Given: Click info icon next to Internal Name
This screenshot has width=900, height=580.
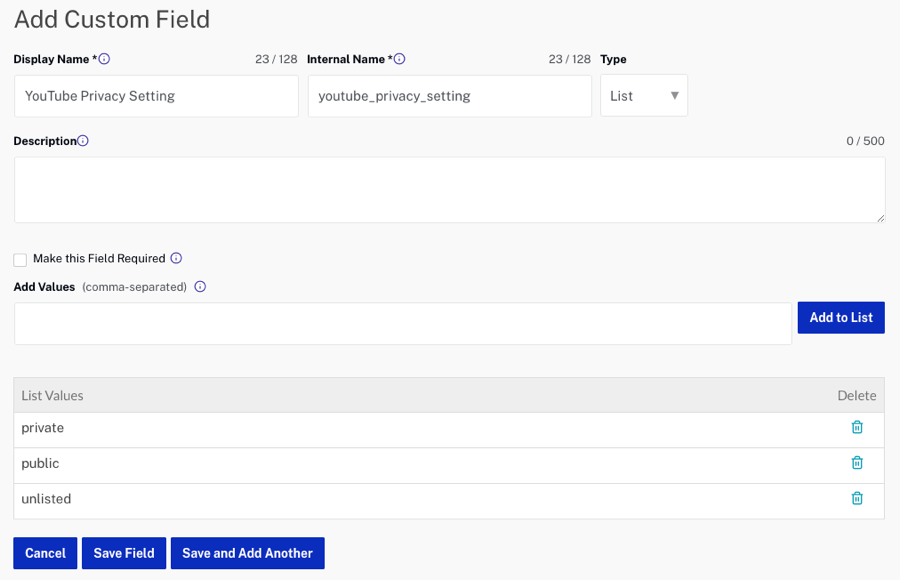Looking at the screenshot, I should [x=399, y=59].
